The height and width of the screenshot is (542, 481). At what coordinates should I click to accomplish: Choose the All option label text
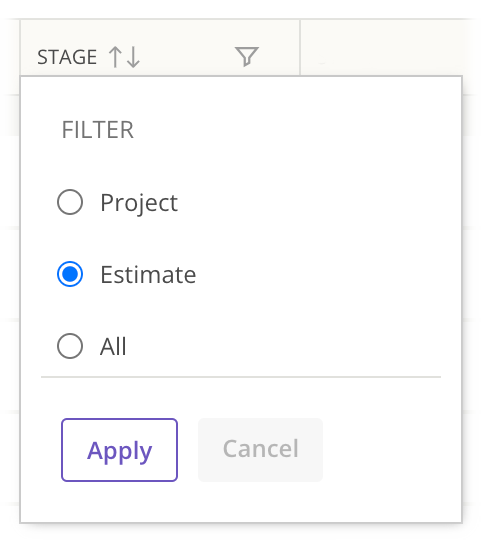pyautogui.click(x=113, y=346)
